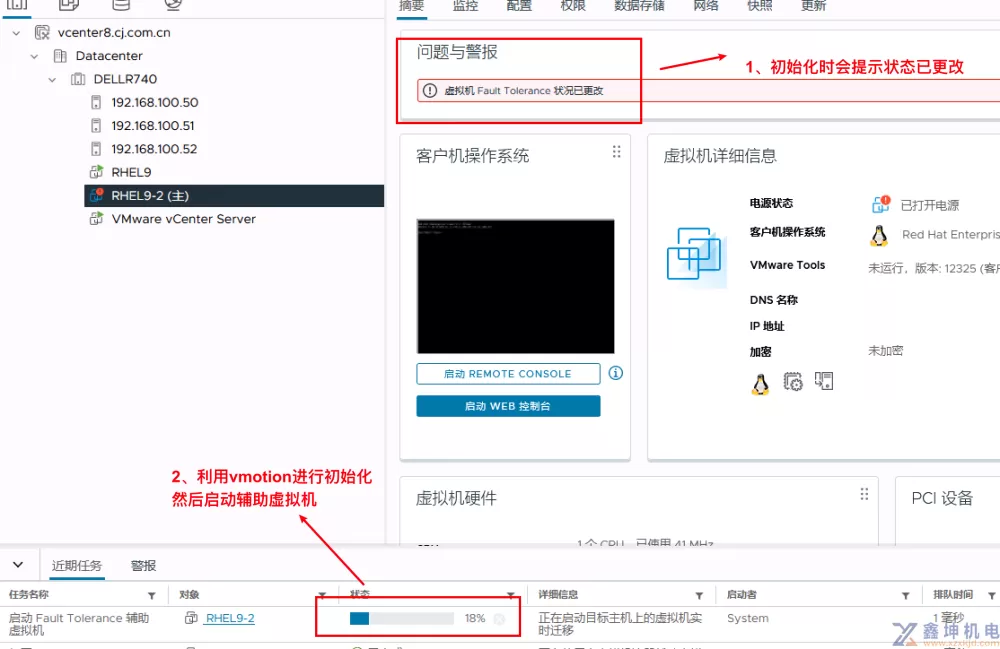This screenshot has height=649, width=1000.
Task: Click the Fault Tolerance icon under 加密
Action: [x=823, y=381]
